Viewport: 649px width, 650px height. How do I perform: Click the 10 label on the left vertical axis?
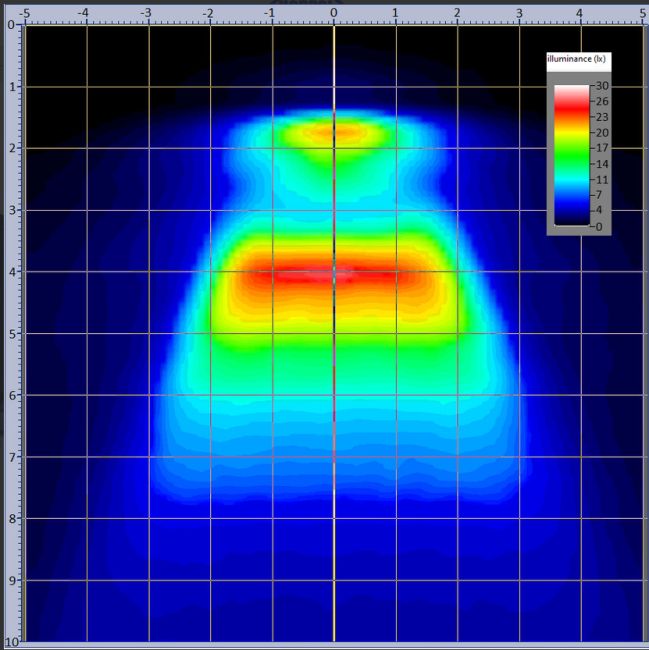(x=9, y=641)
